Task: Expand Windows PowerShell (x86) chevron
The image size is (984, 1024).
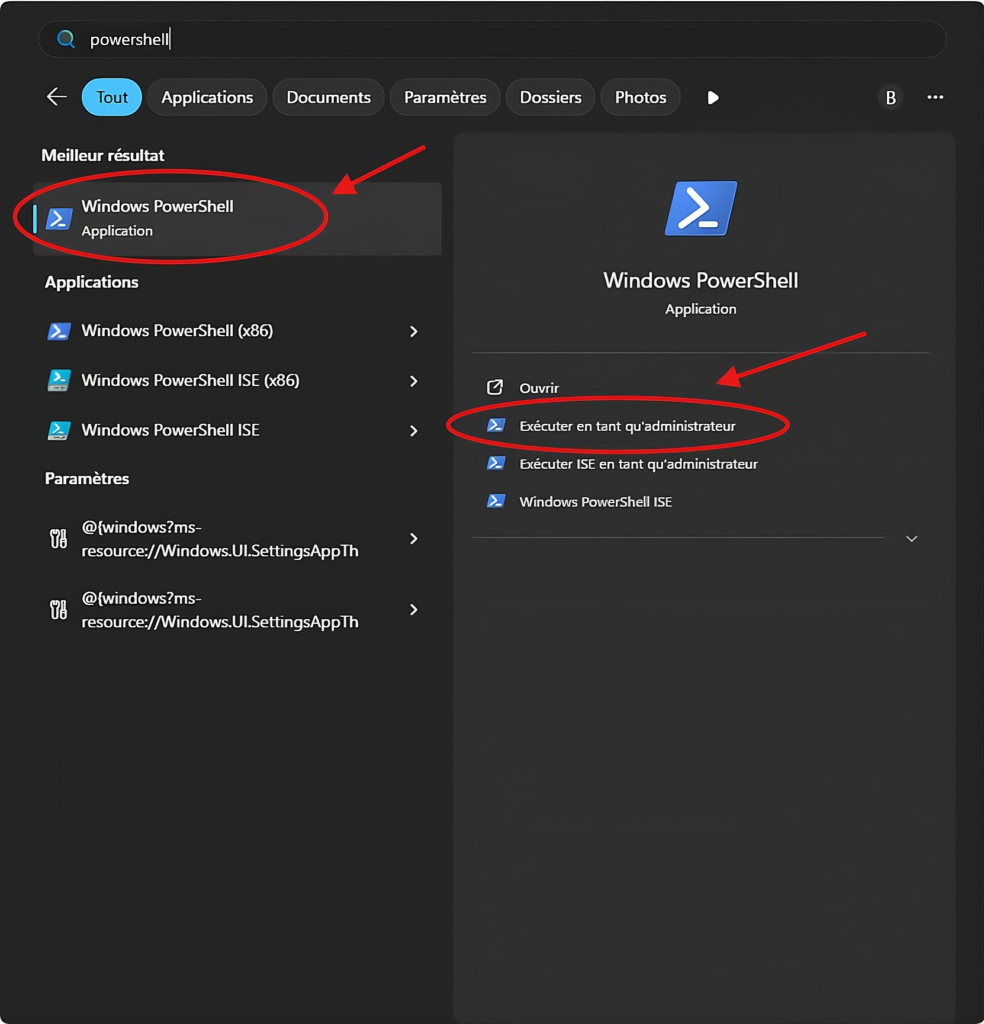Action: click(413, 331)
